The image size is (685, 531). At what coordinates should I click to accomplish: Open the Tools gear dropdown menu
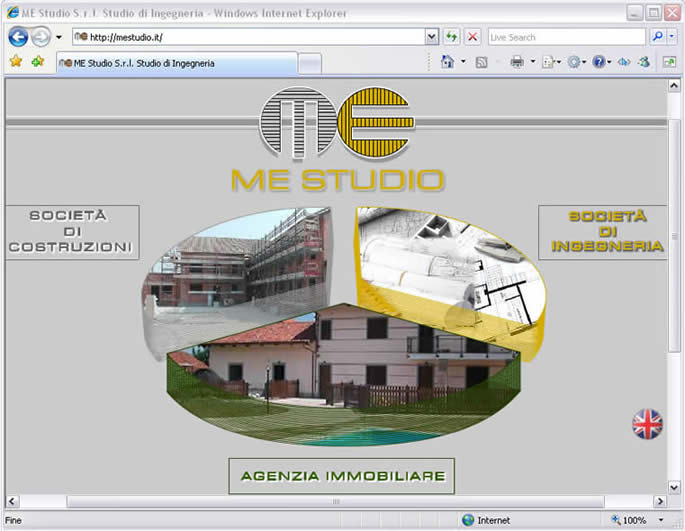[575, 62]
